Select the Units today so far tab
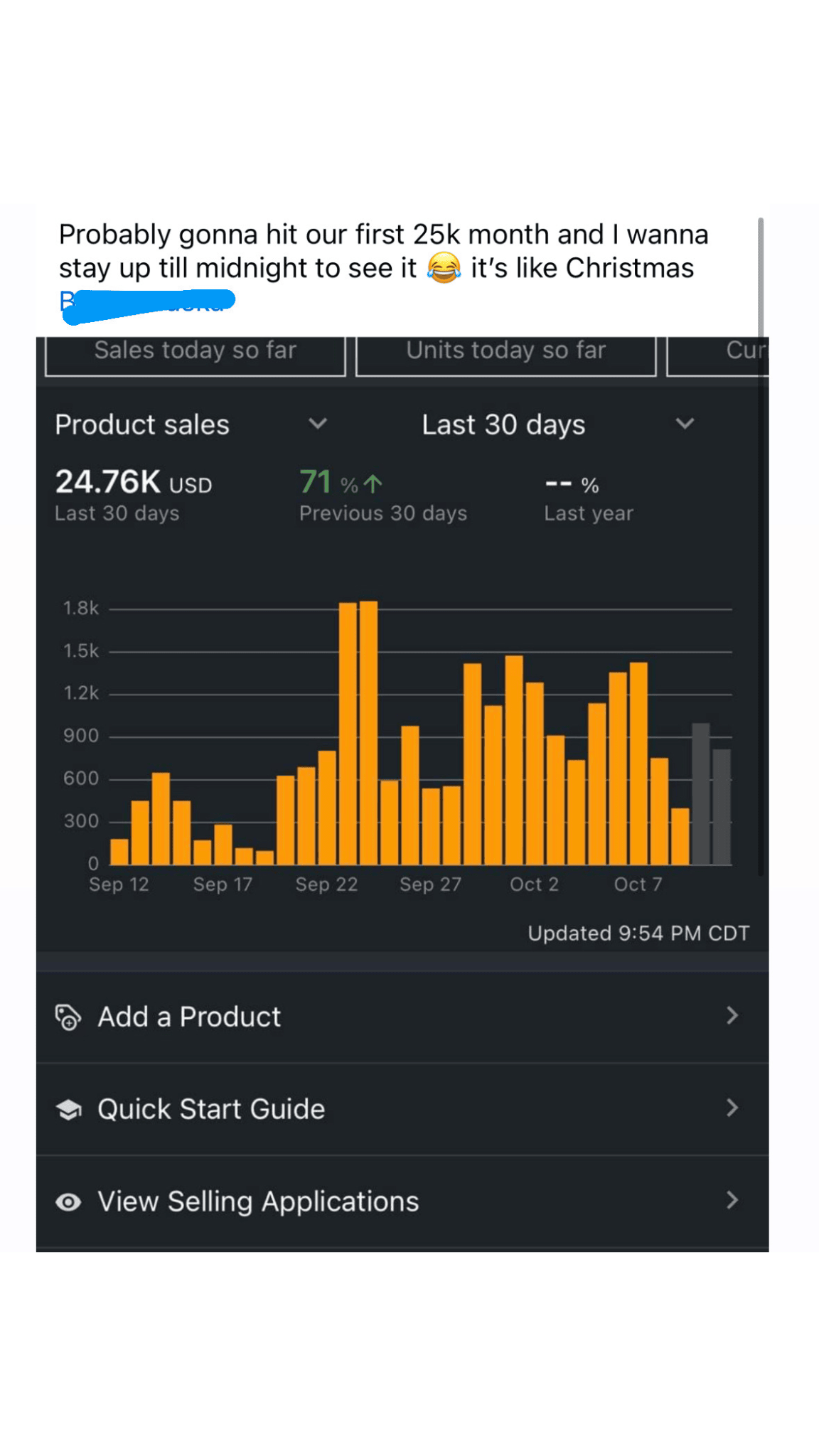The image size is (819, 1456). tap(505, 353)
